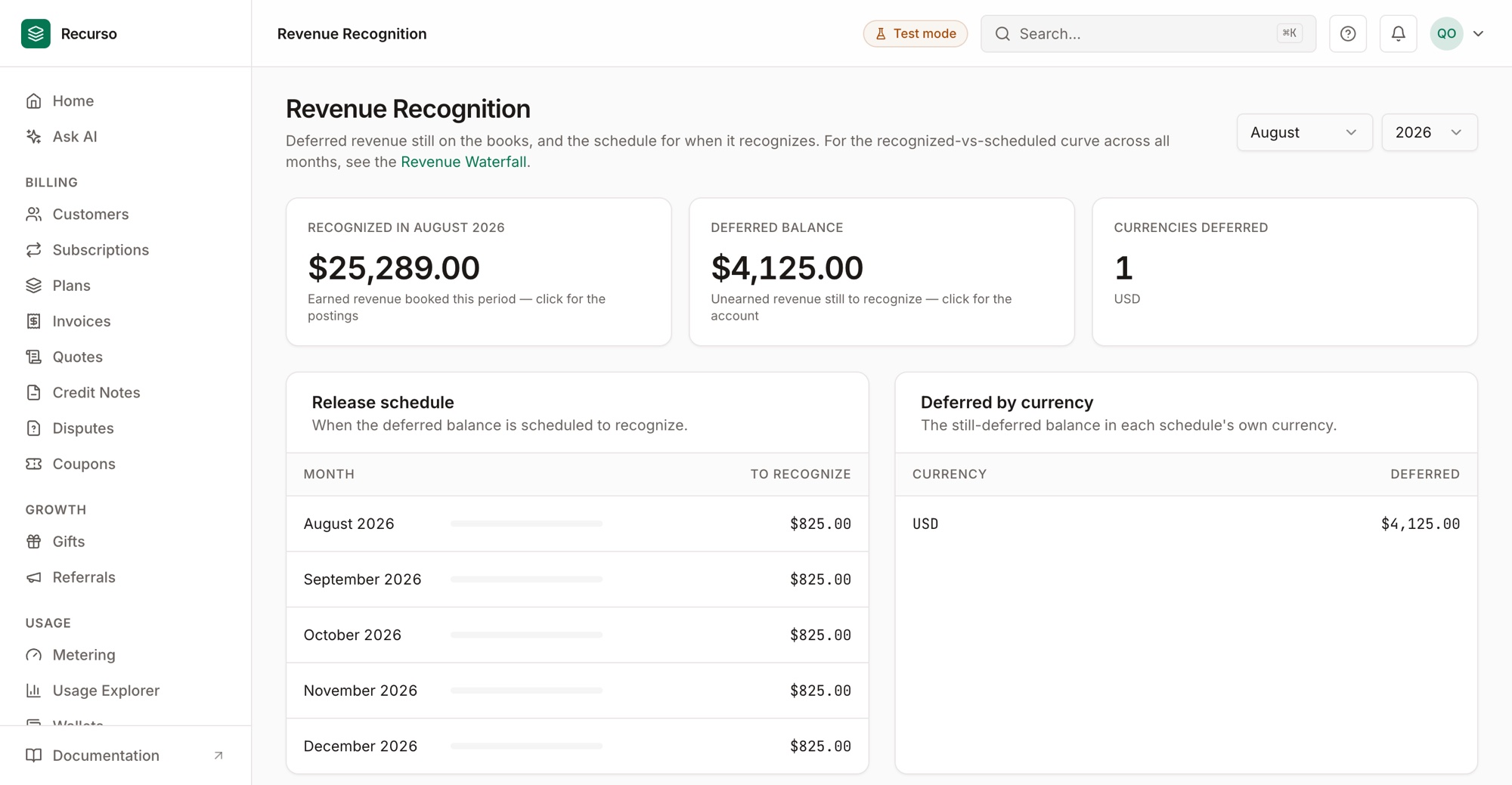The image size is (1512, 785).
Task: Click the Plans layers icon
Action: point(33,286)
